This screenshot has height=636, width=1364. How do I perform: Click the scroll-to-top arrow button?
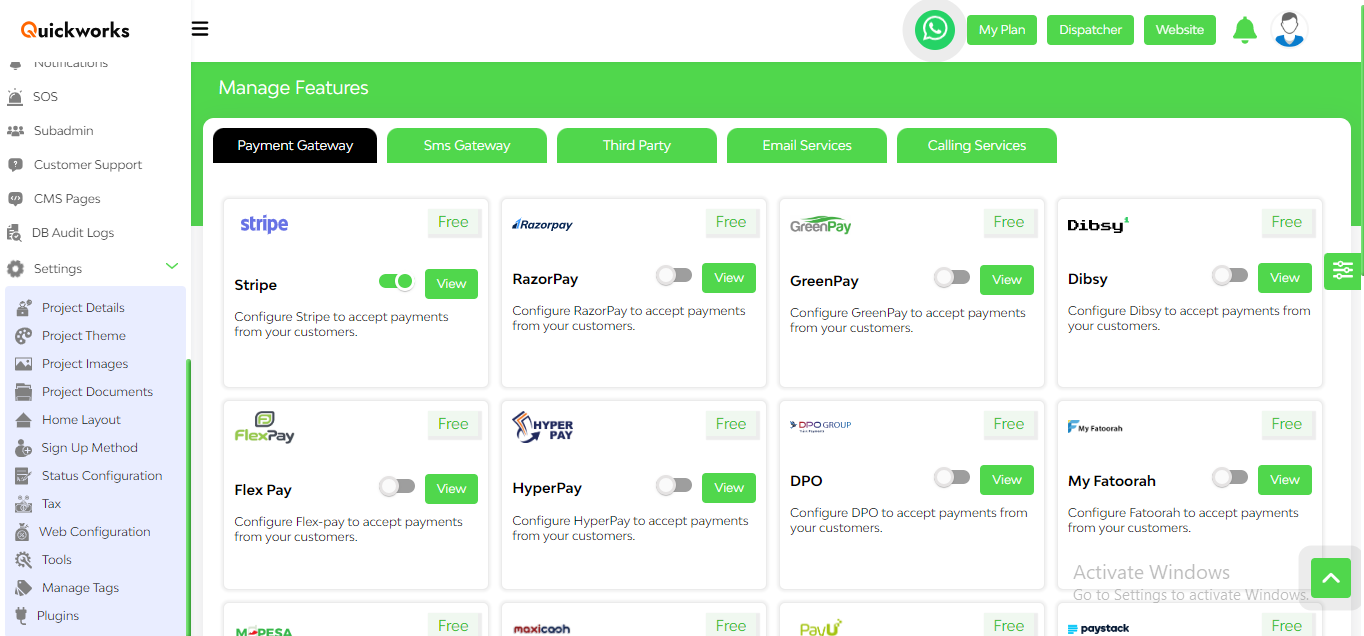click(1331, 577)
